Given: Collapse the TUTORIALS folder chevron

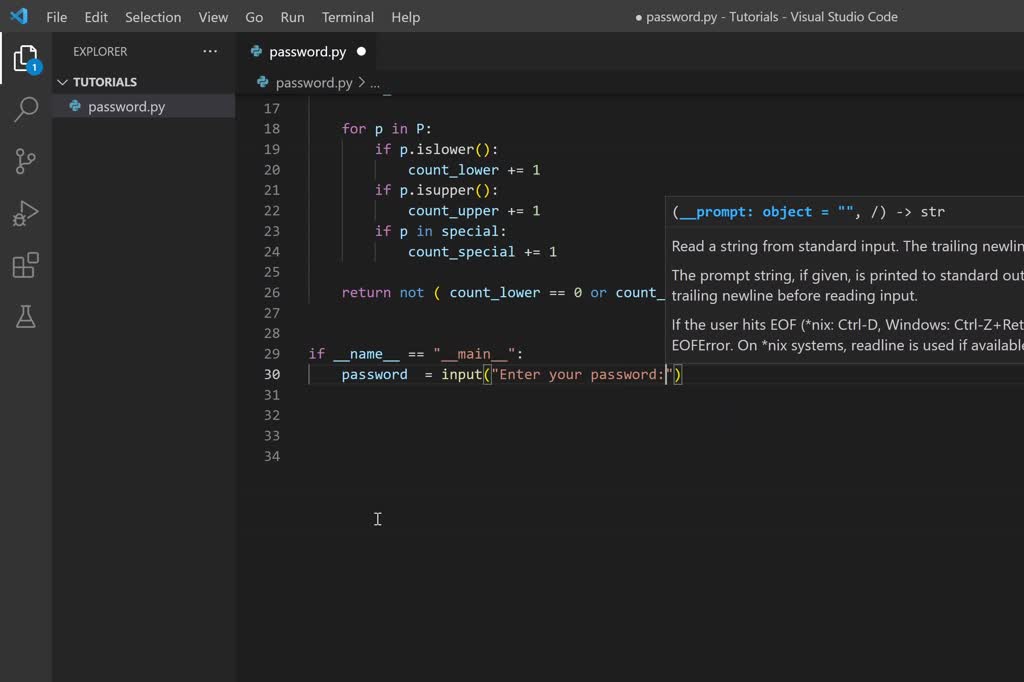Looking at the screenshot, I should pyautogui.click(x=63, y=82).
